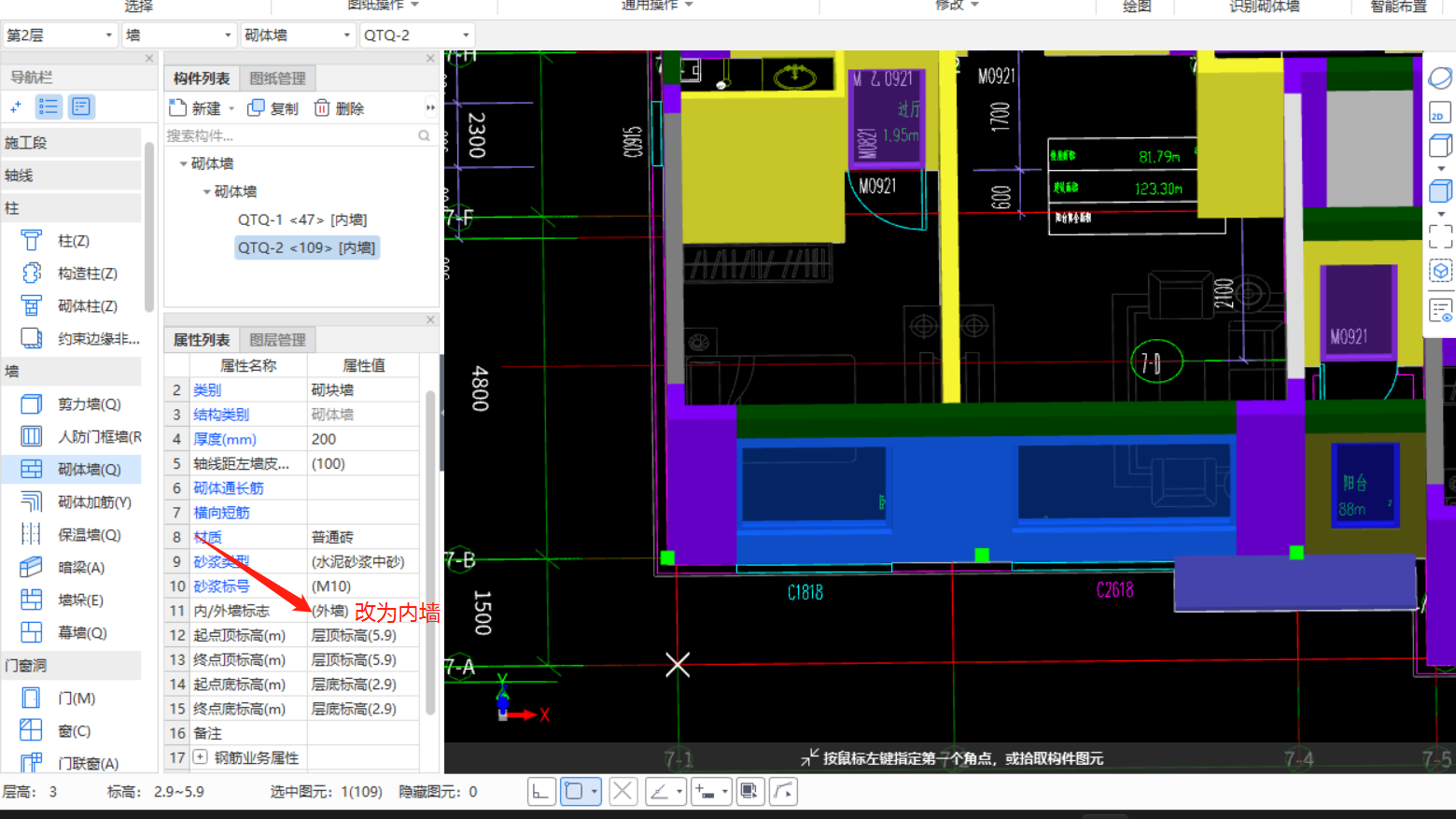Toggle the cross intersection snap button
The height and width of the screenshot is (819, 1456).
click(x=623, y=792)
